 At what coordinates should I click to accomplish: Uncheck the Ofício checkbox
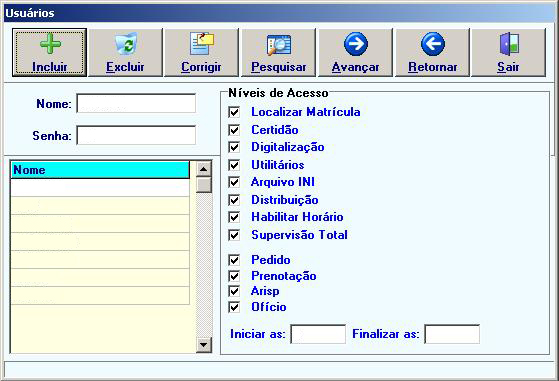point(234,307)
